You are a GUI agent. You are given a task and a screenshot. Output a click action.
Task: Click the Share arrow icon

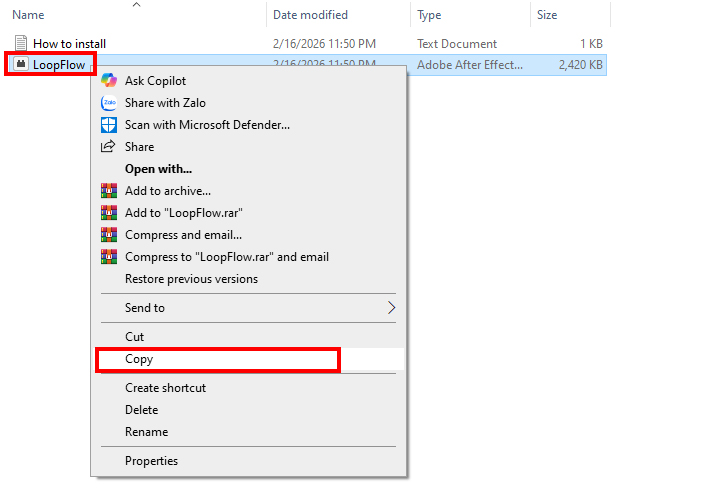(109, 147)
